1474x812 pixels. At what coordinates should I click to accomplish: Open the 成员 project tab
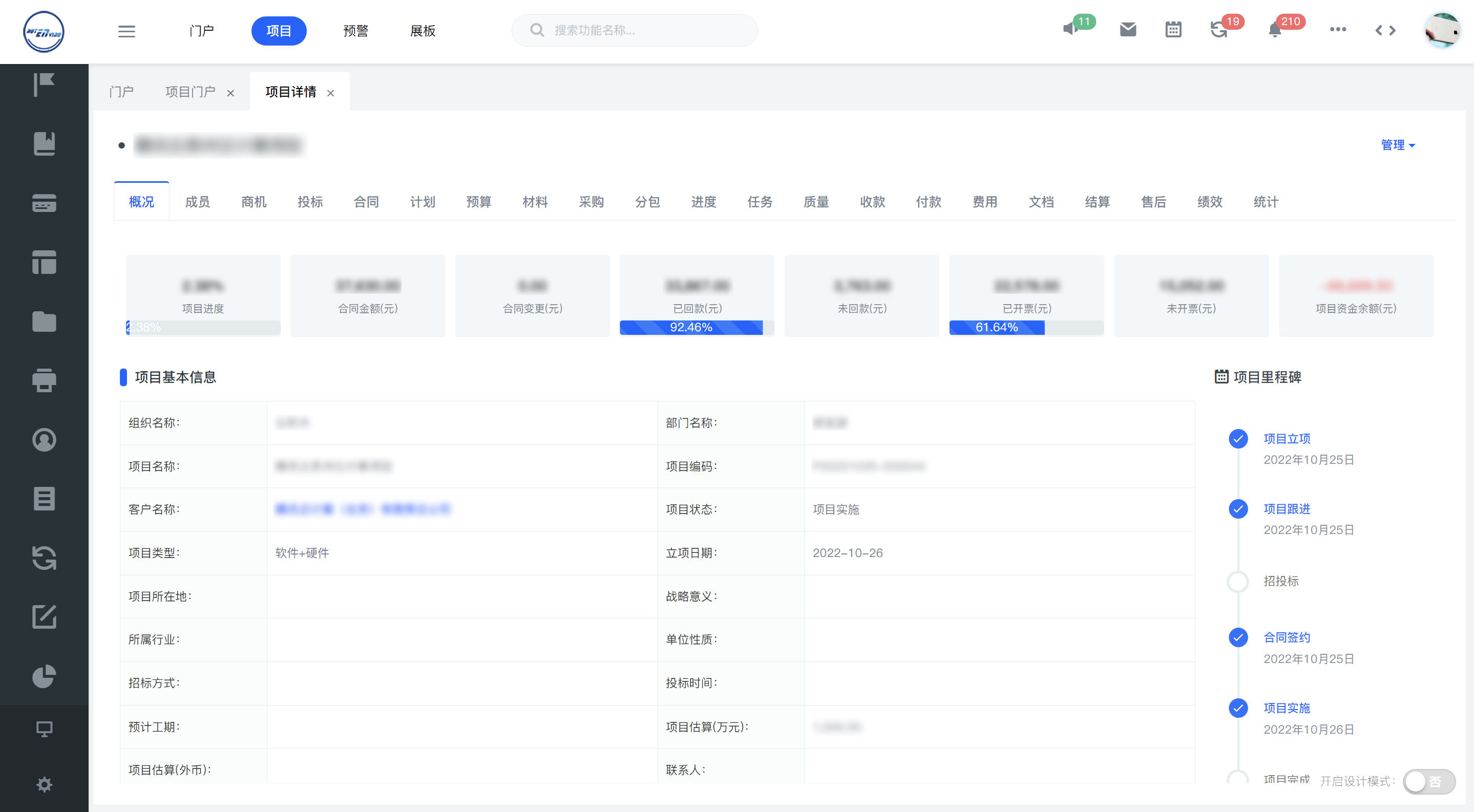pyautogui.click(x=197, y=202)
